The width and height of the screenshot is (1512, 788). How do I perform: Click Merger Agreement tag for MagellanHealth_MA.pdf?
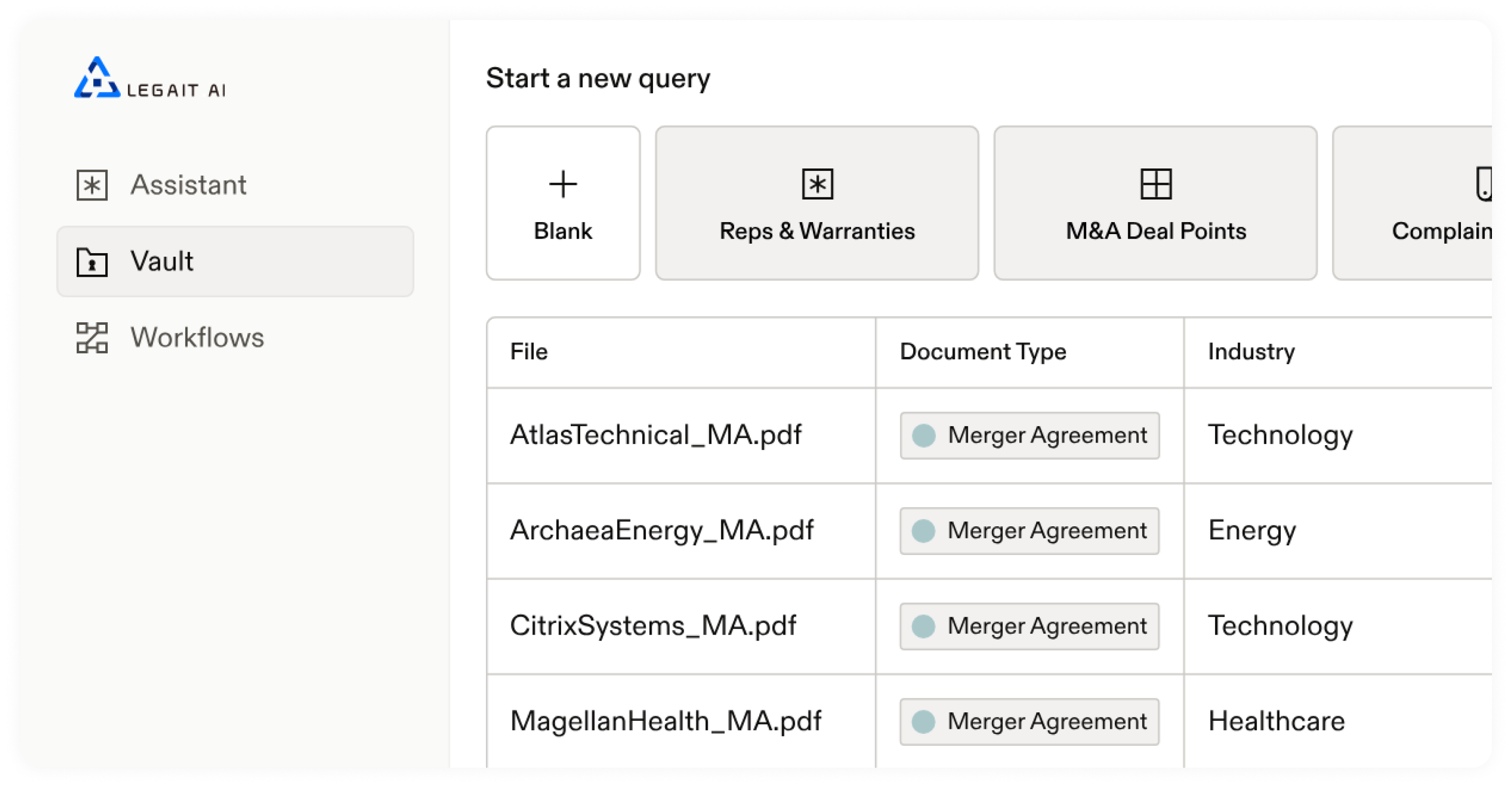point(1030,722)
